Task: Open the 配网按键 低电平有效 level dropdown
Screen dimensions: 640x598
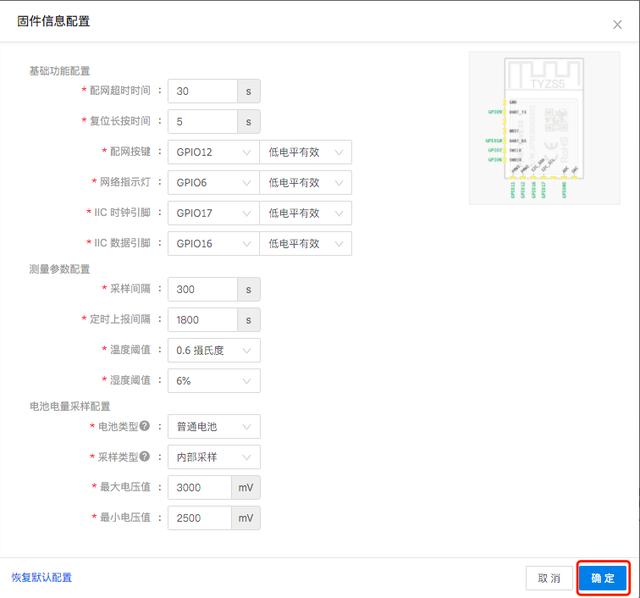Action: pos(305,152)
